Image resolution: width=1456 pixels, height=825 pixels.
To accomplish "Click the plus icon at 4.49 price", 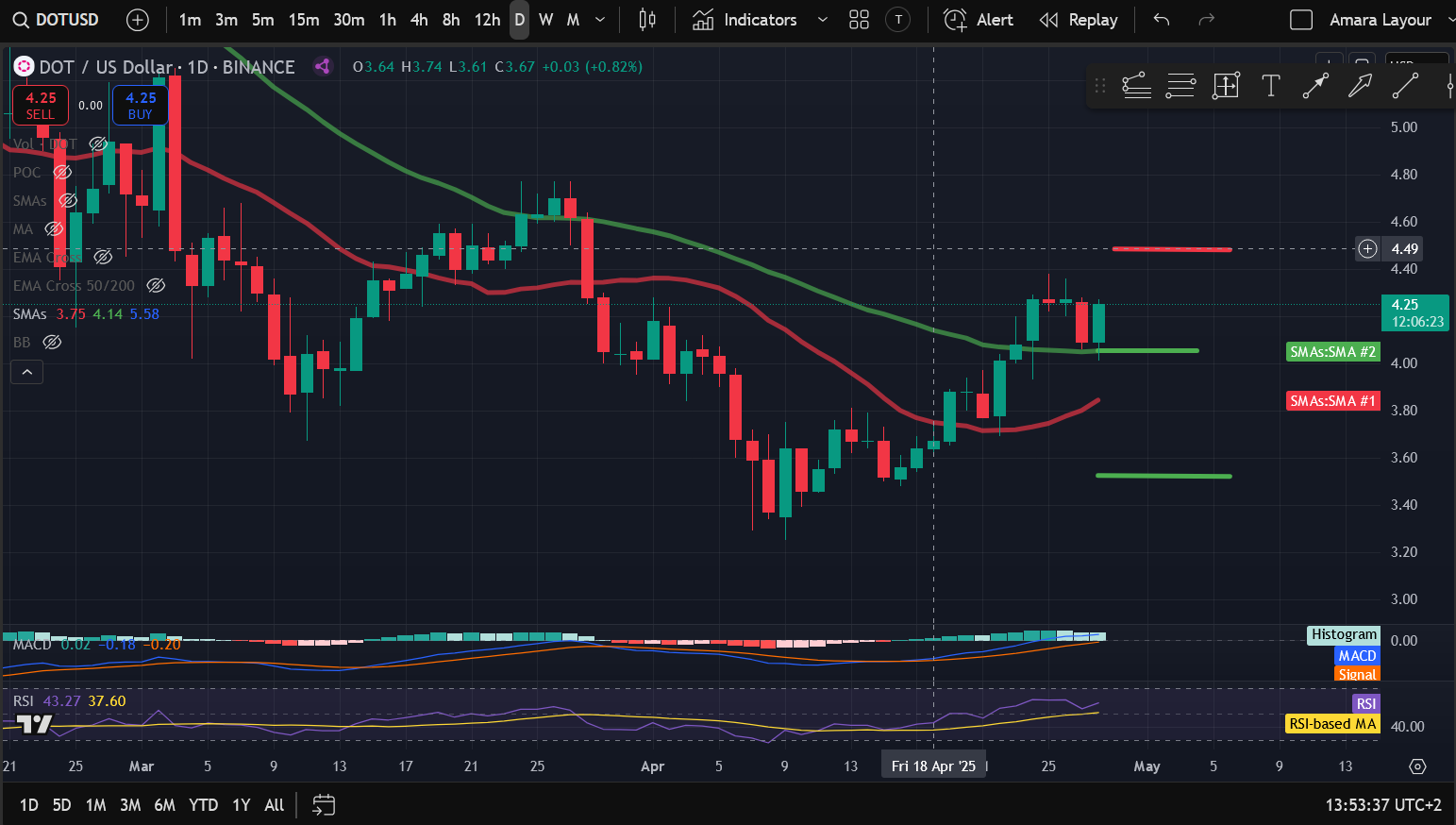I will 1367,249.
